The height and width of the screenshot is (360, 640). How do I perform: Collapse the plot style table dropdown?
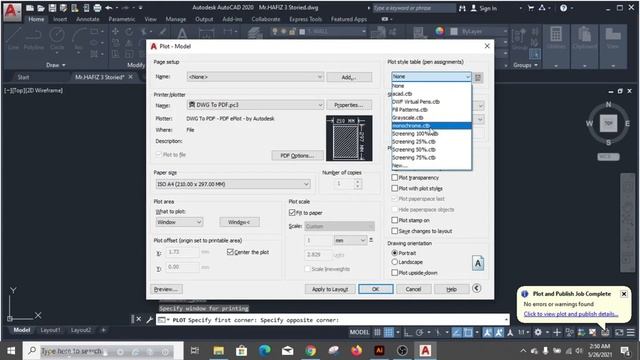click(x=467, y=76)
